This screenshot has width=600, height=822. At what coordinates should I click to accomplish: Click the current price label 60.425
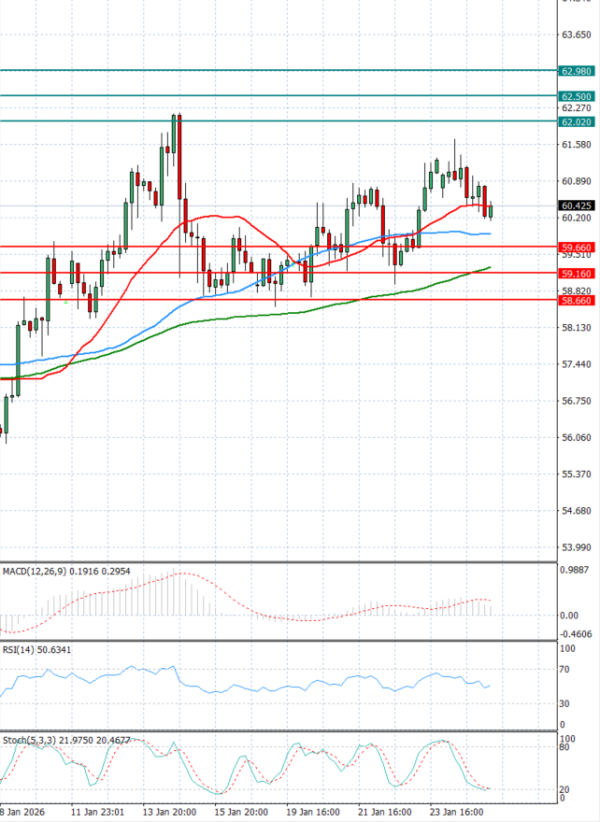(577, 206)
